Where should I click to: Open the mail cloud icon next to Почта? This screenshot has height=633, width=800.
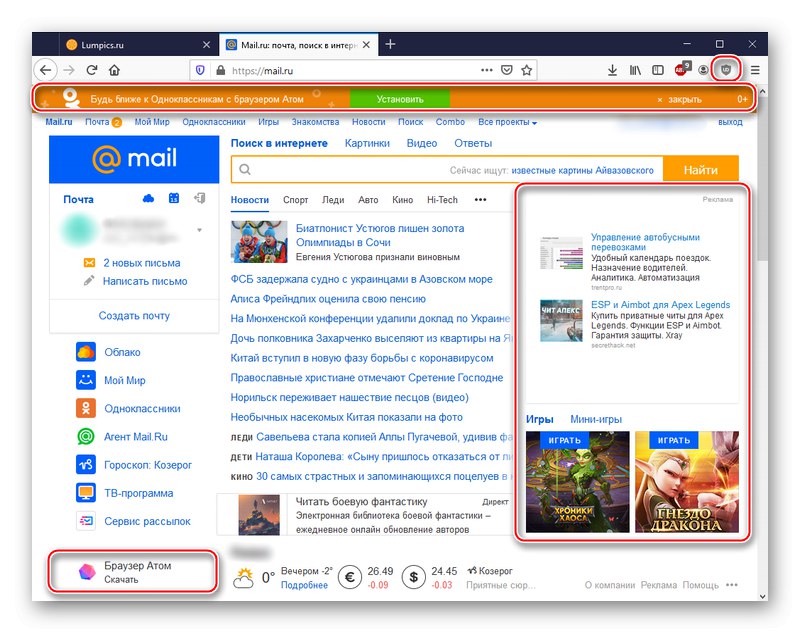click(x=148, y=198)
